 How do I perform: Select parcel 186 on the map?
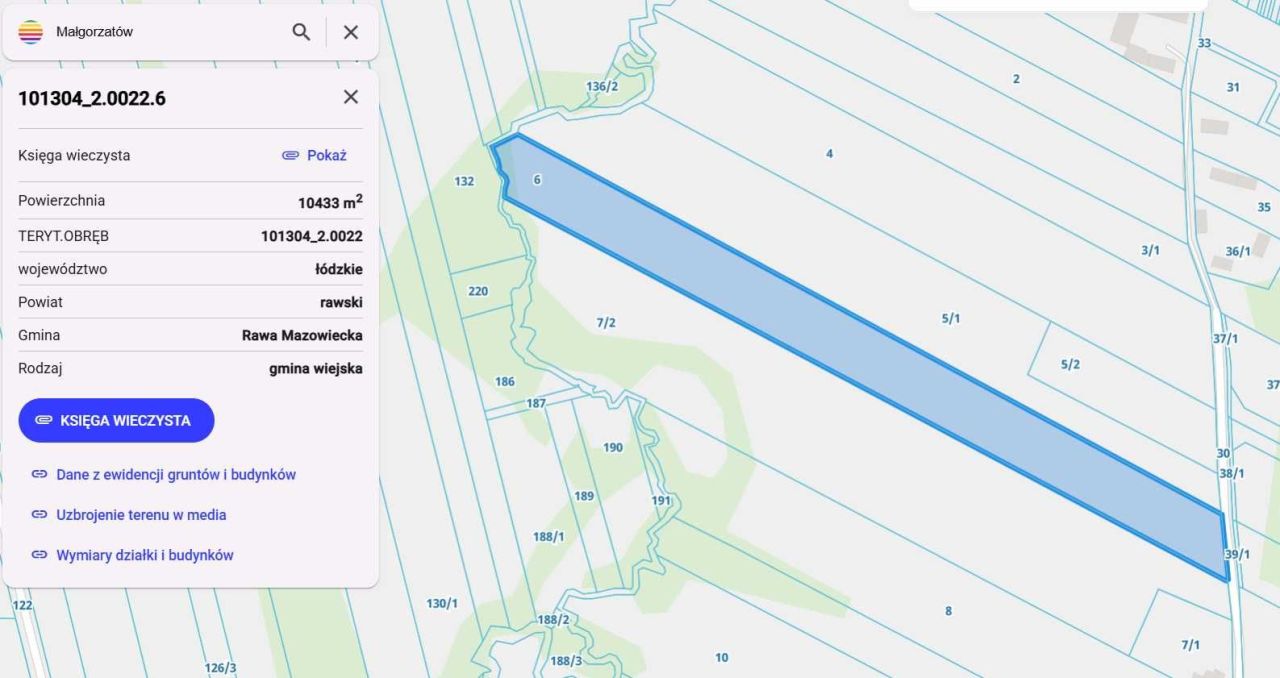tap(505, 381)
